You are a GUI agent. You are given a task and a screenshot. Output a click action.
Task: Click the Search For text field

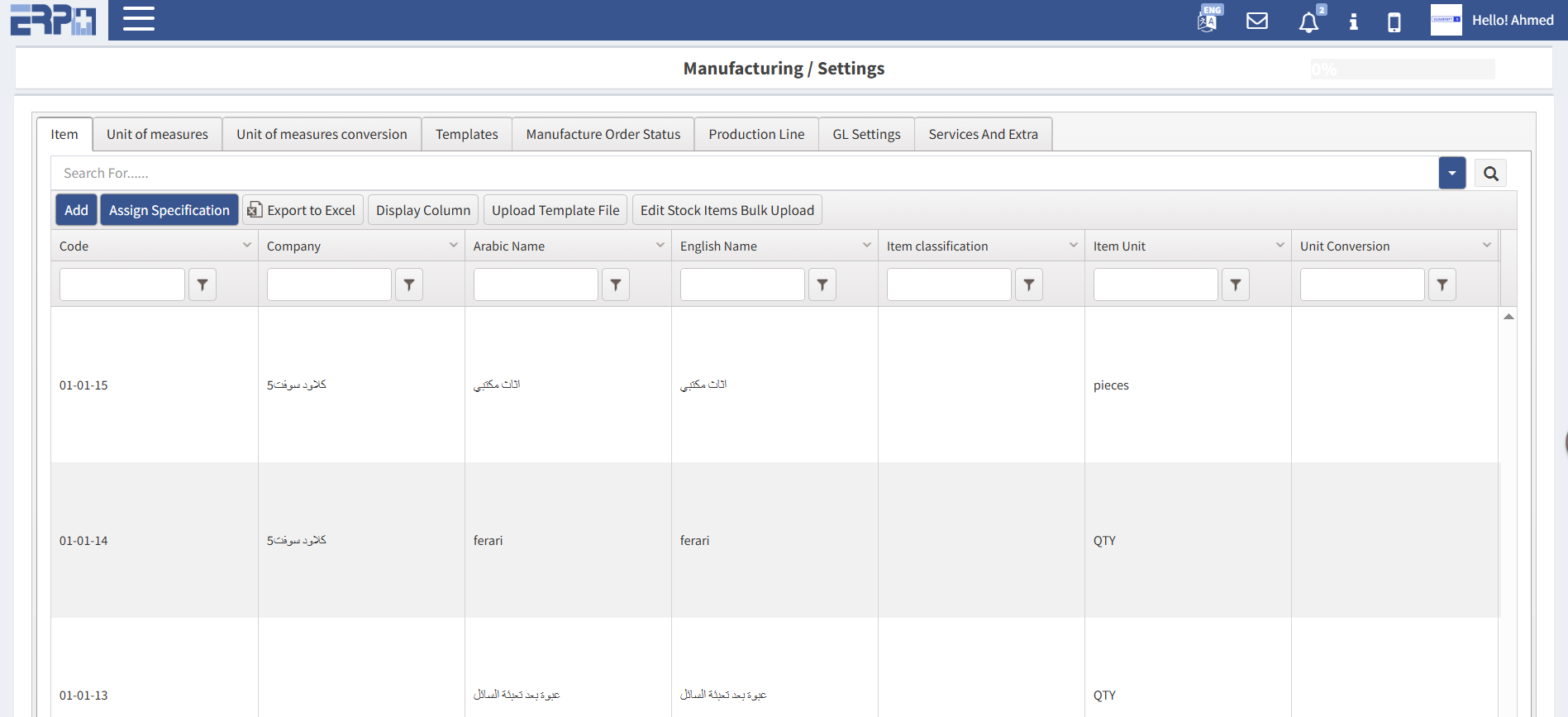coord(744,174)
